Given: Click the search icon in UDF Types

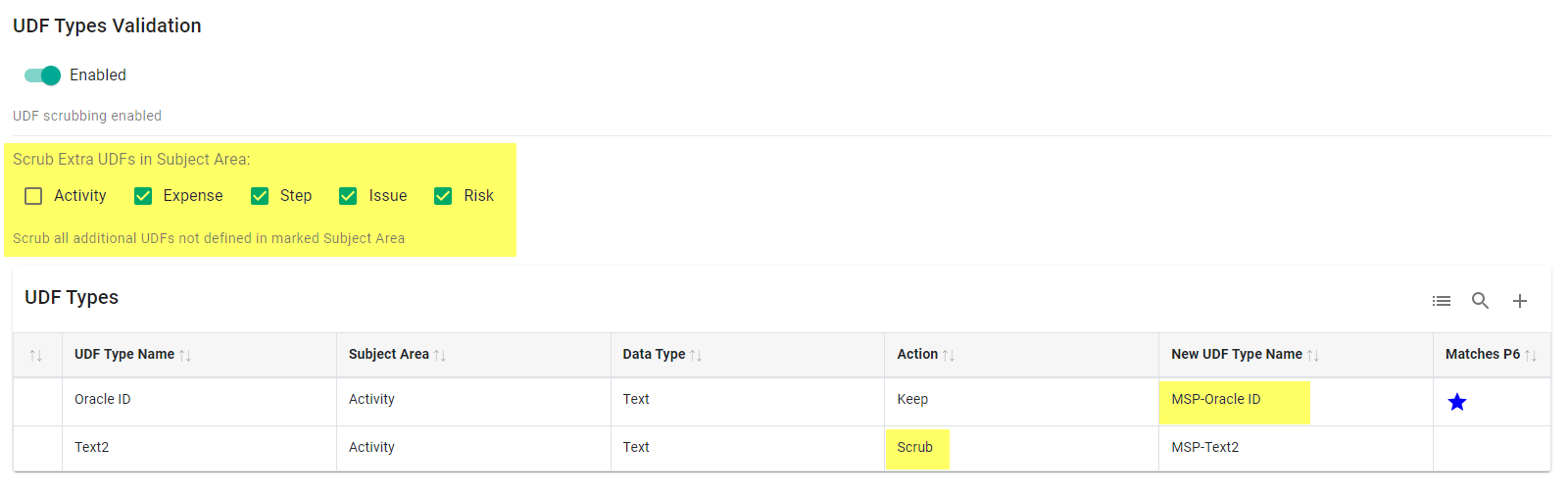Looking at the screenshot, I should [x=1480, y=301].
